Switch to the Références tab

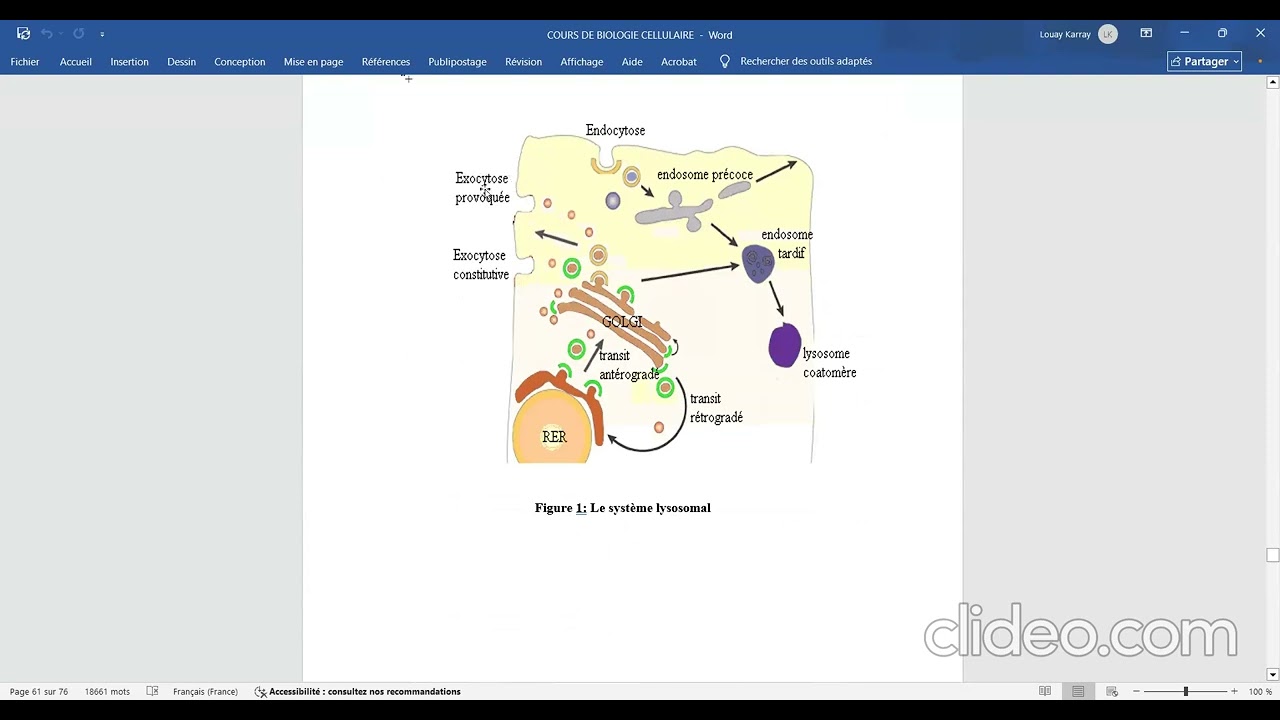(x=386, y=62)
